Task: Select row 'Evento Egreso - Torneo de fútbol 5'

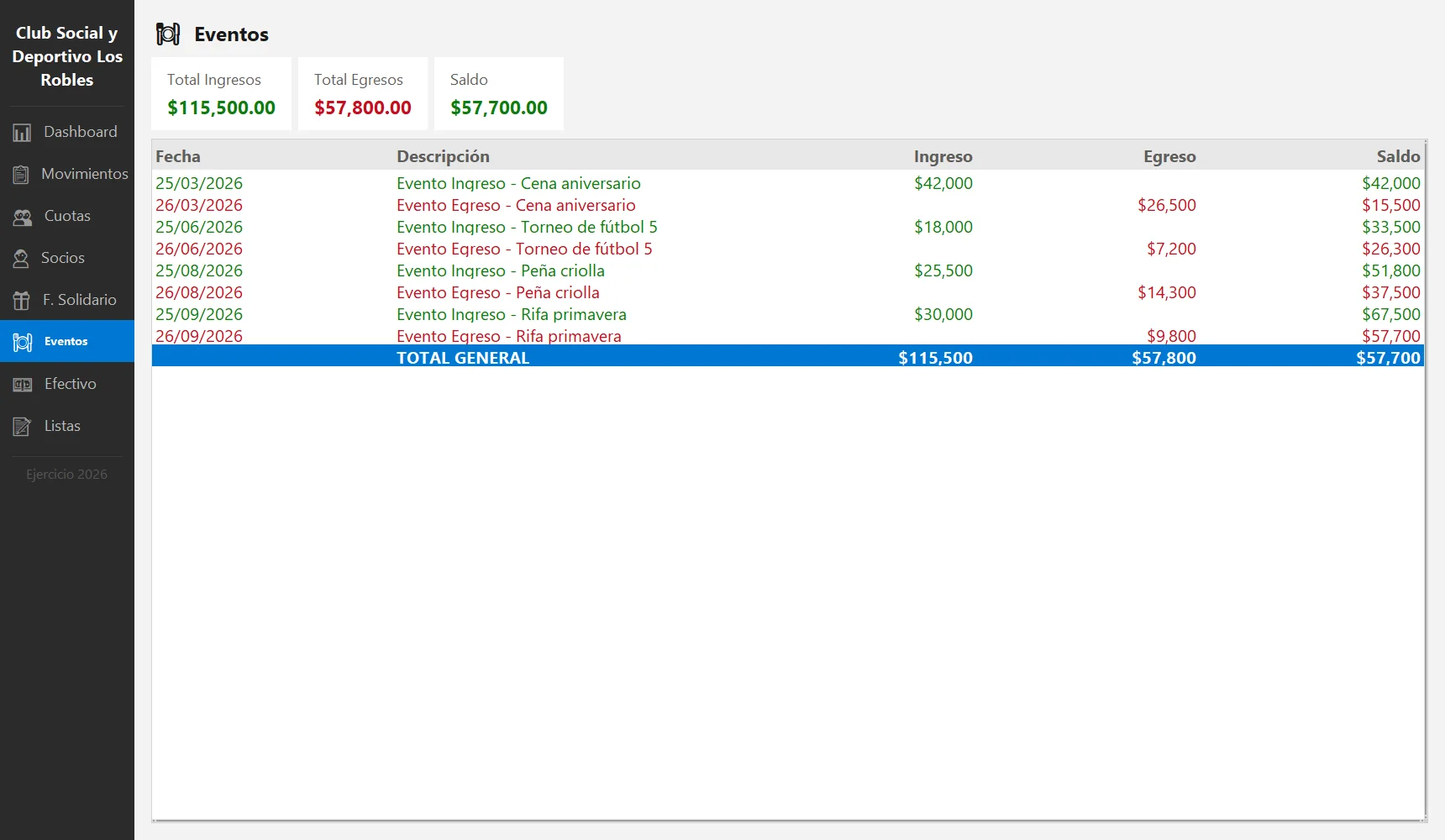Action: pyautogui.click(x=788, y=249)
